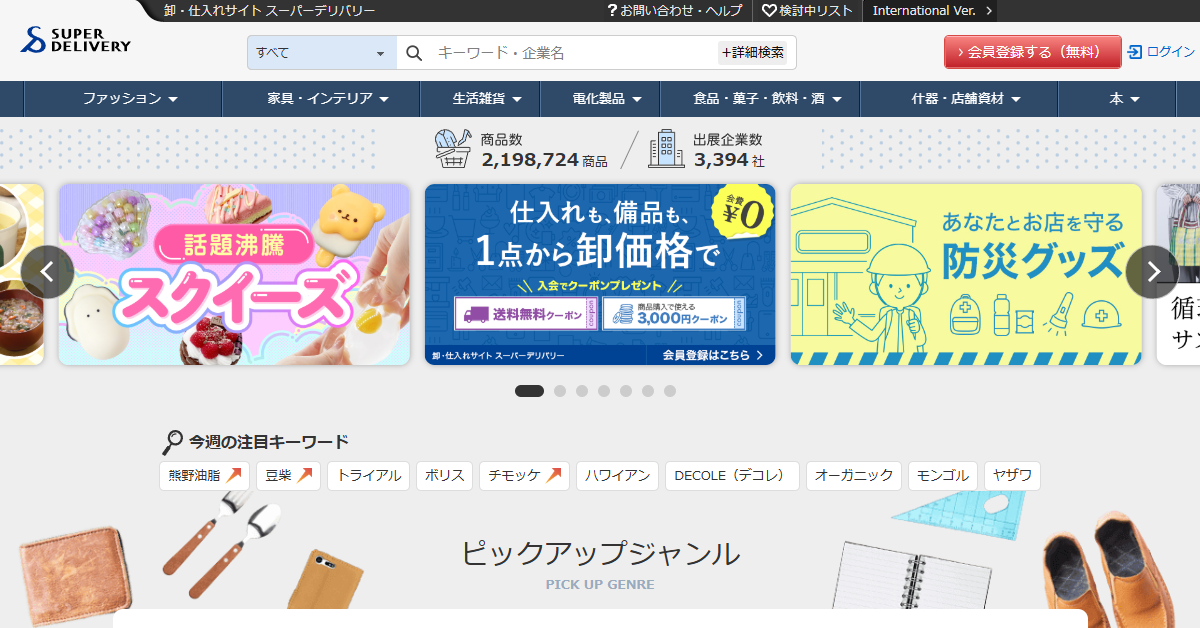Select the second carousel dot
This screenshot has width=1200, height=628.
560,391
